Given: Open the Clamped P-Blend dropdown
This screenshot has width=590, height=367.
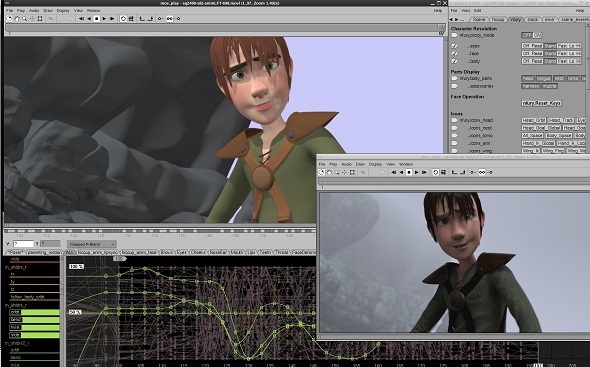Looking at the screenshot, I should tap(91, 244).
